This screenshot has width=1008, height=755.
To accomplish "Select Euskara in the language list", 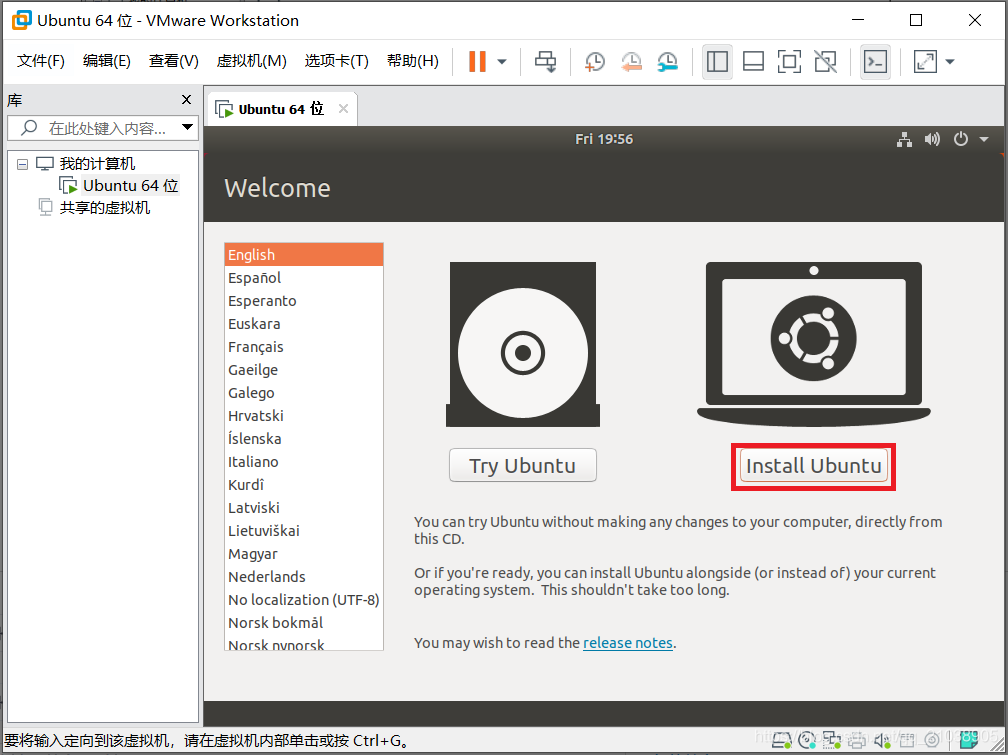I will click(x=303, y=324).
